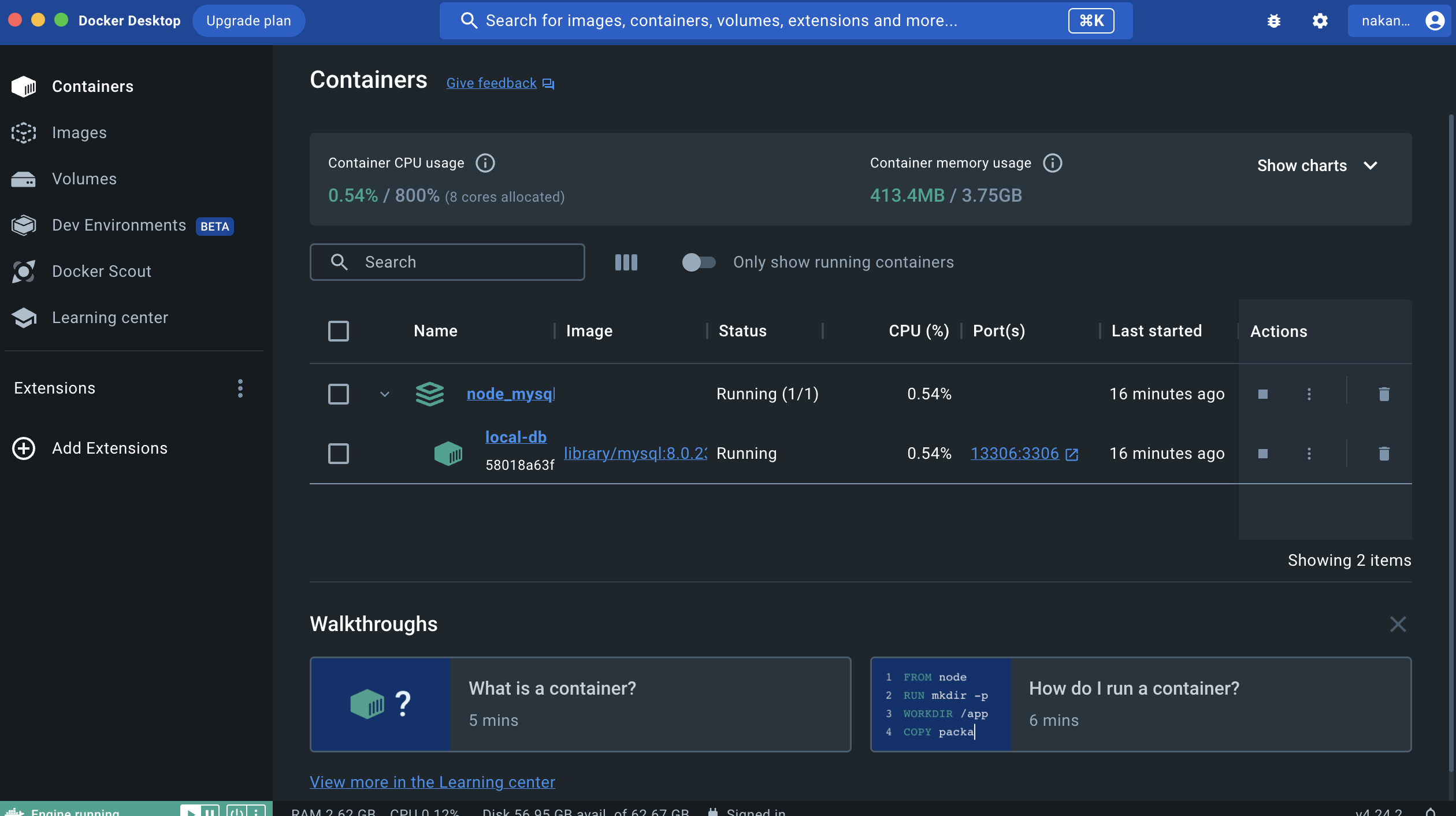
Task: Click the memory usage info icon
Action: click(1053, 163)
